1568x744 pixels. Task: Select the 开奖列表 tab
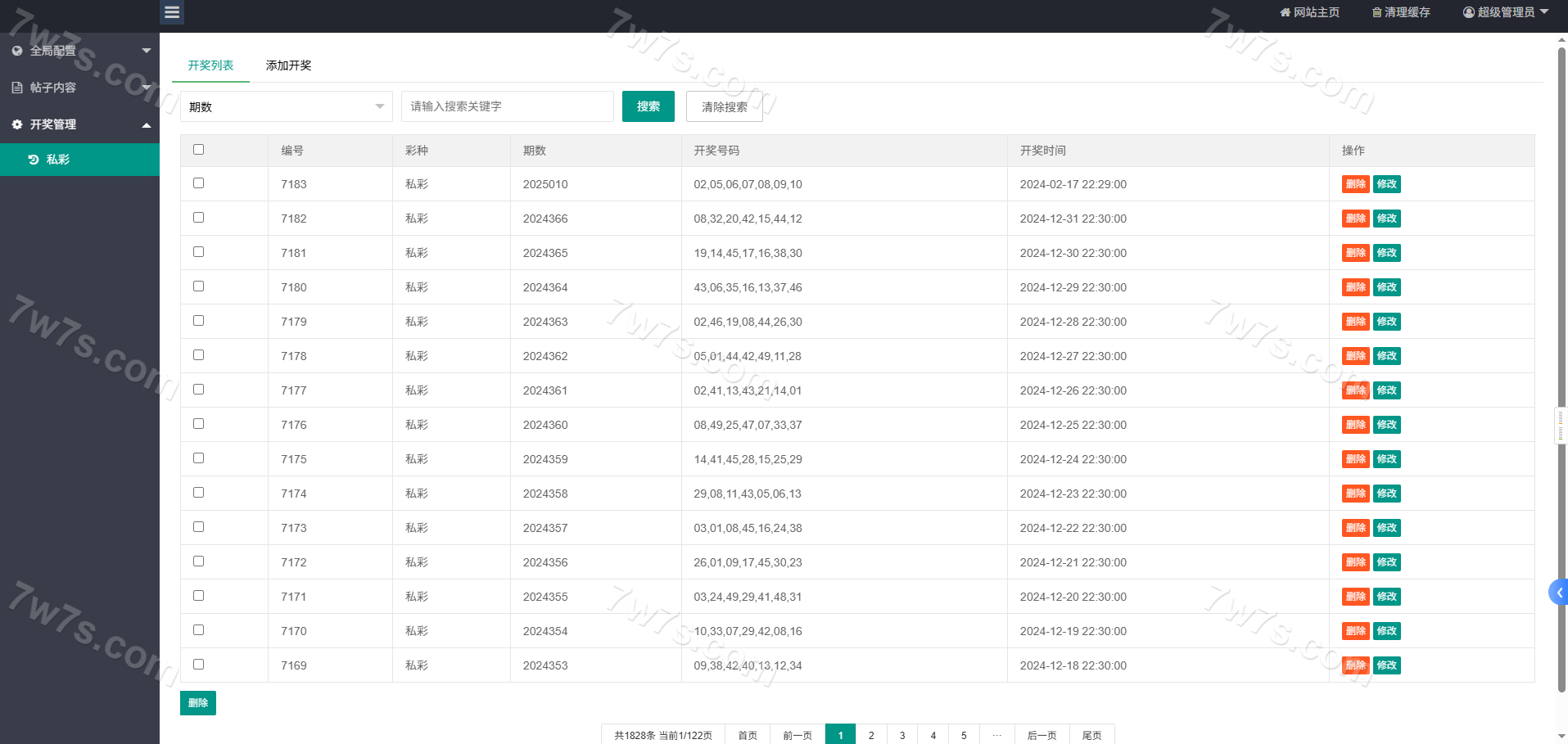point(210,65)
